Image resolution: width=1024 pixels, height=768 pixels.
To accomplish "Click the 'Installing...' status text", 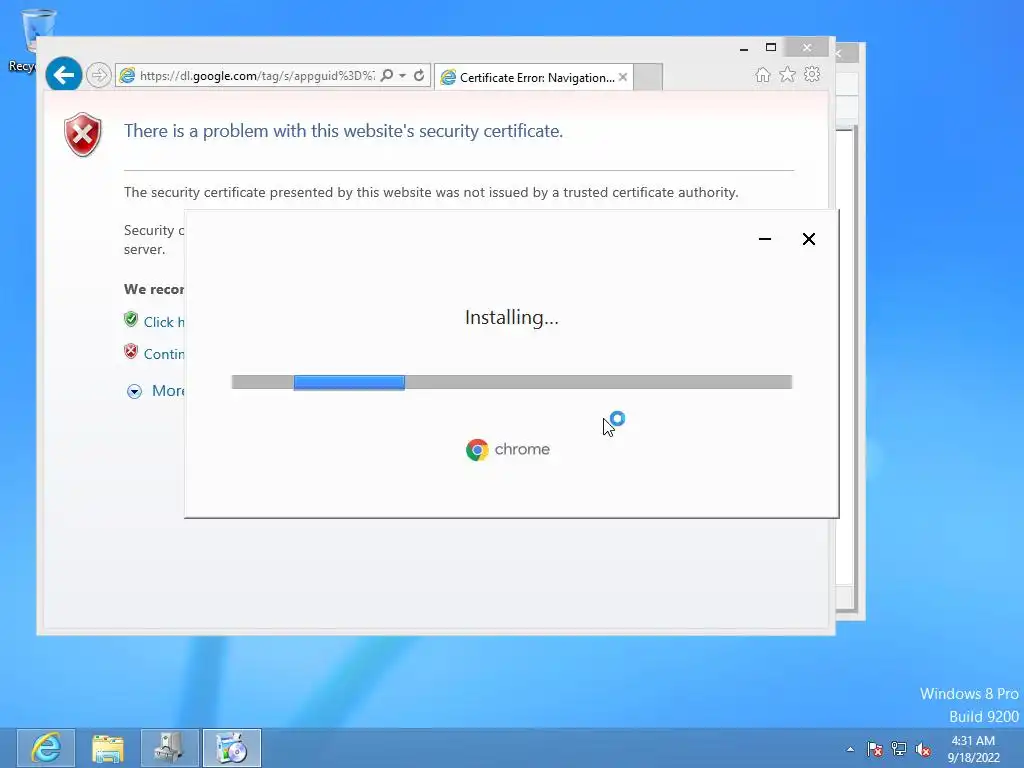I will (x=512, y=317).
